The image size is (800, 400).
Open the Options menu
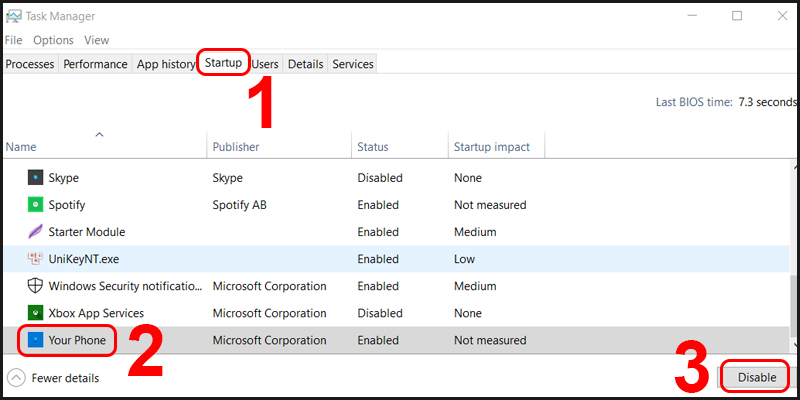[x=53, y=40]
